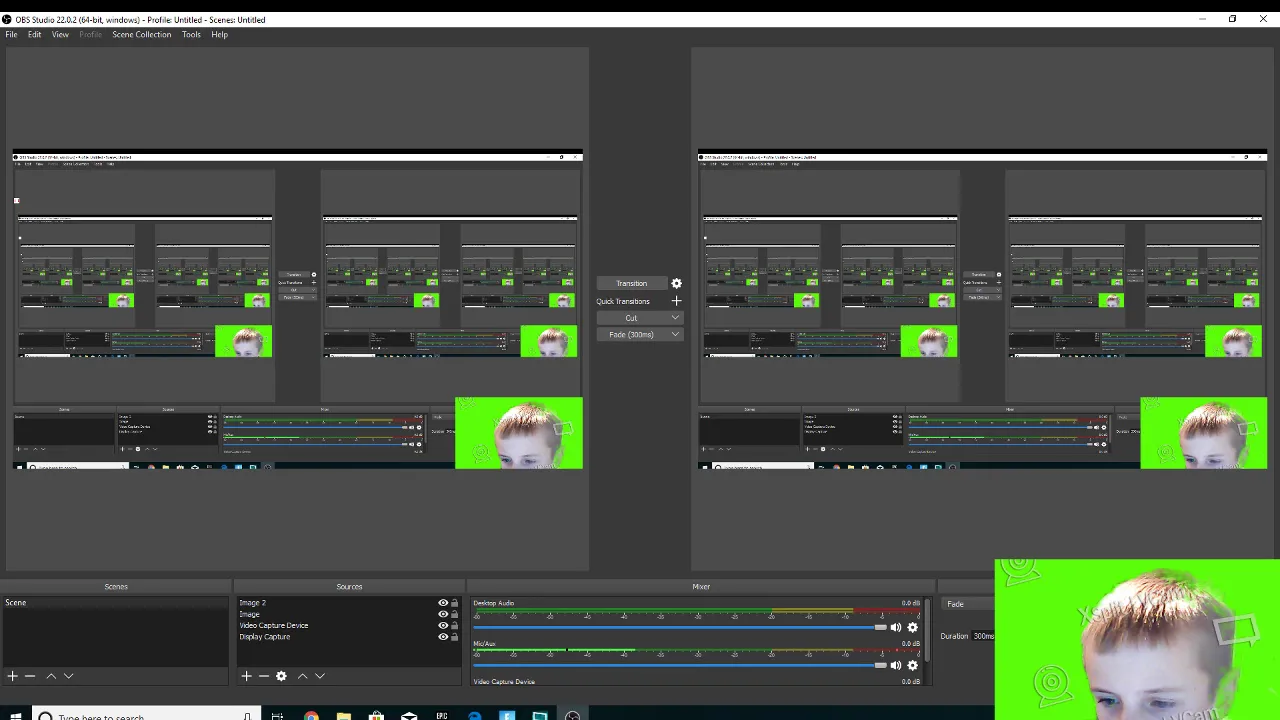Image resolution: width=1280 pixels, height=720 pixels.
Task: Click the Transition button
Action: pyautogui.click(x=631, y=283)
